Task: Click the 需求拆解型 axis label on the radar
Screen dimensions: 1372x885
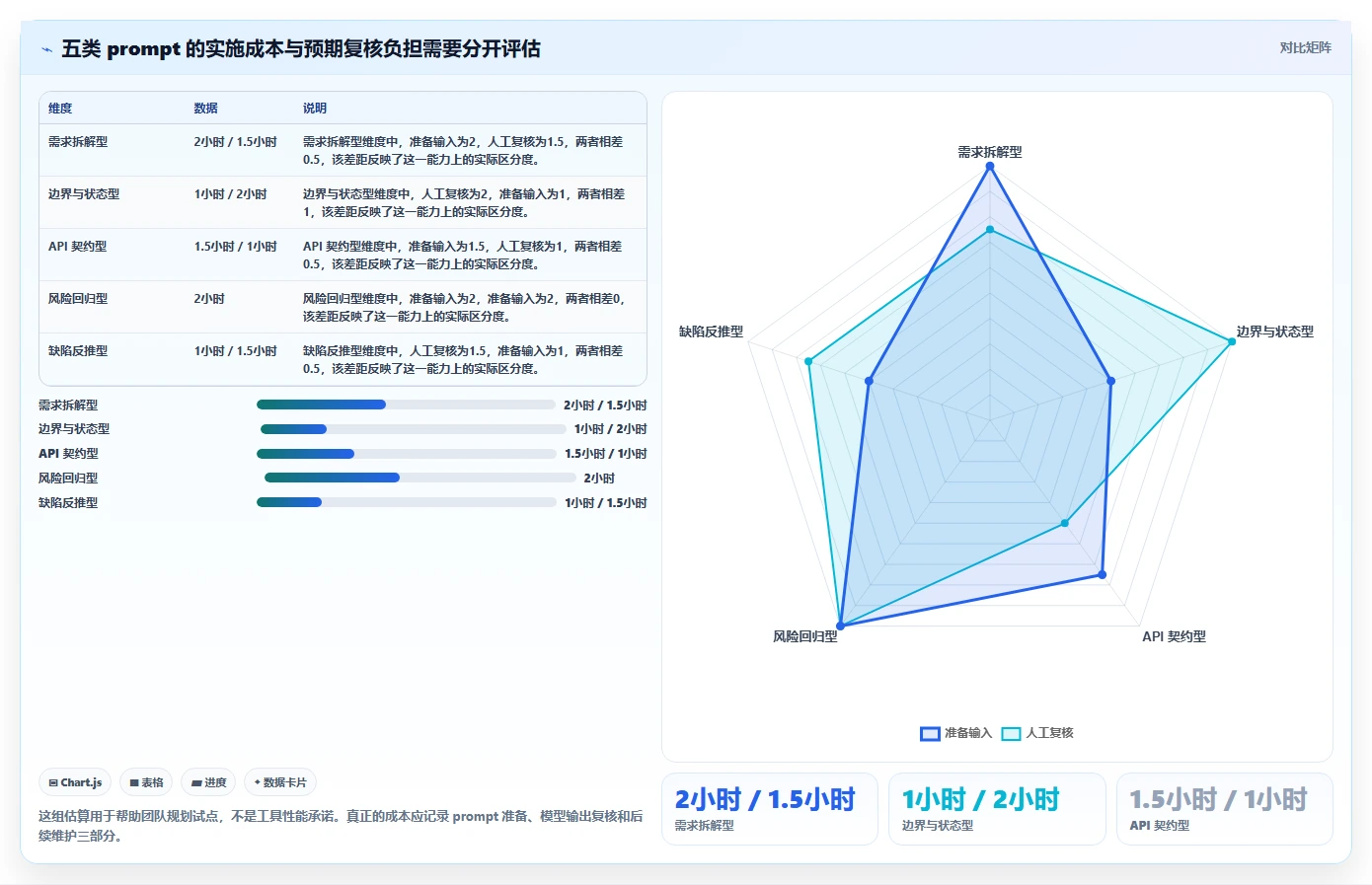Action: coord(990,152)
